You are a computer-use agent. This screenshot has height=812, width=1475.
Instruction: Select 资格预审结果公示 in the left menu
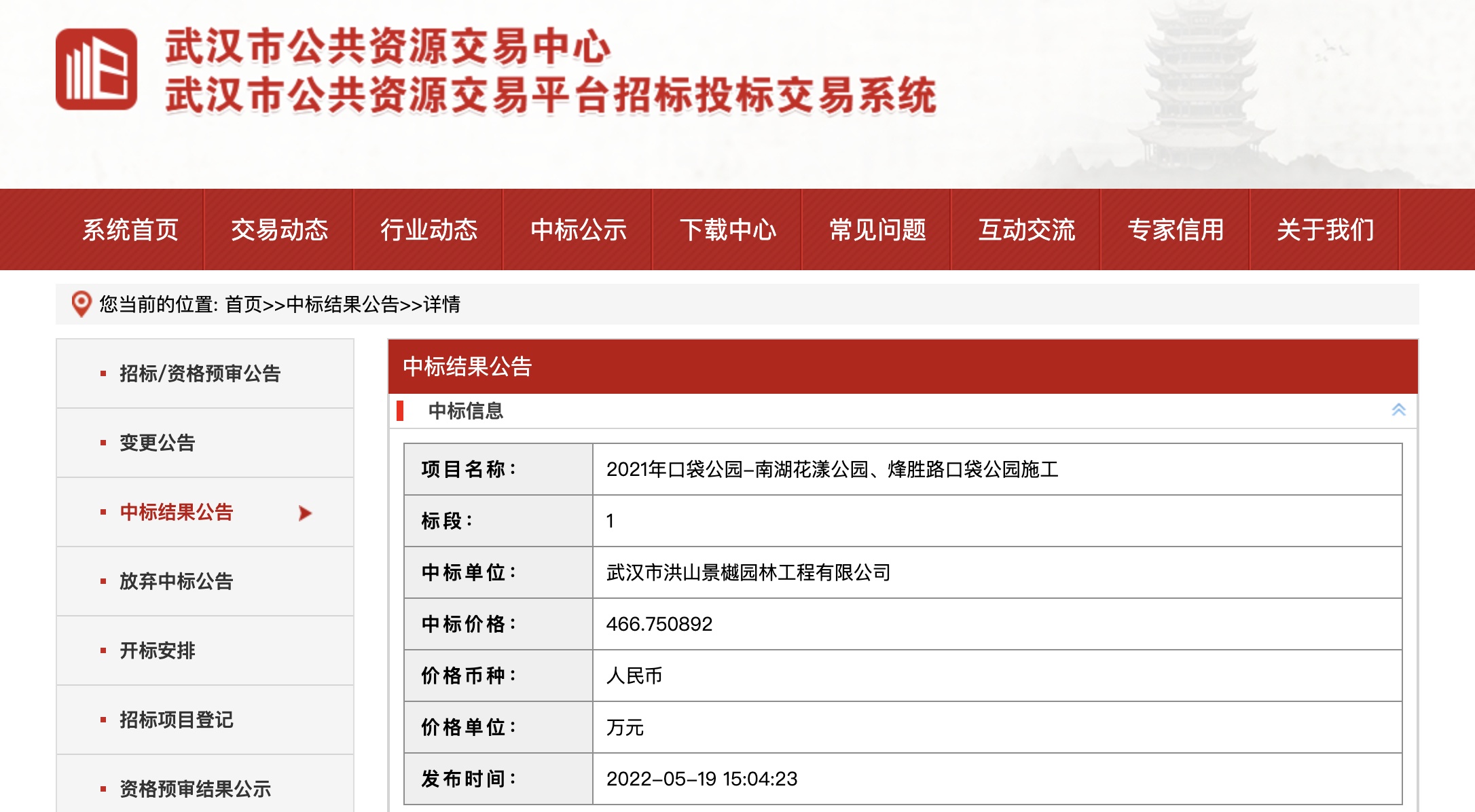[195, 788]
